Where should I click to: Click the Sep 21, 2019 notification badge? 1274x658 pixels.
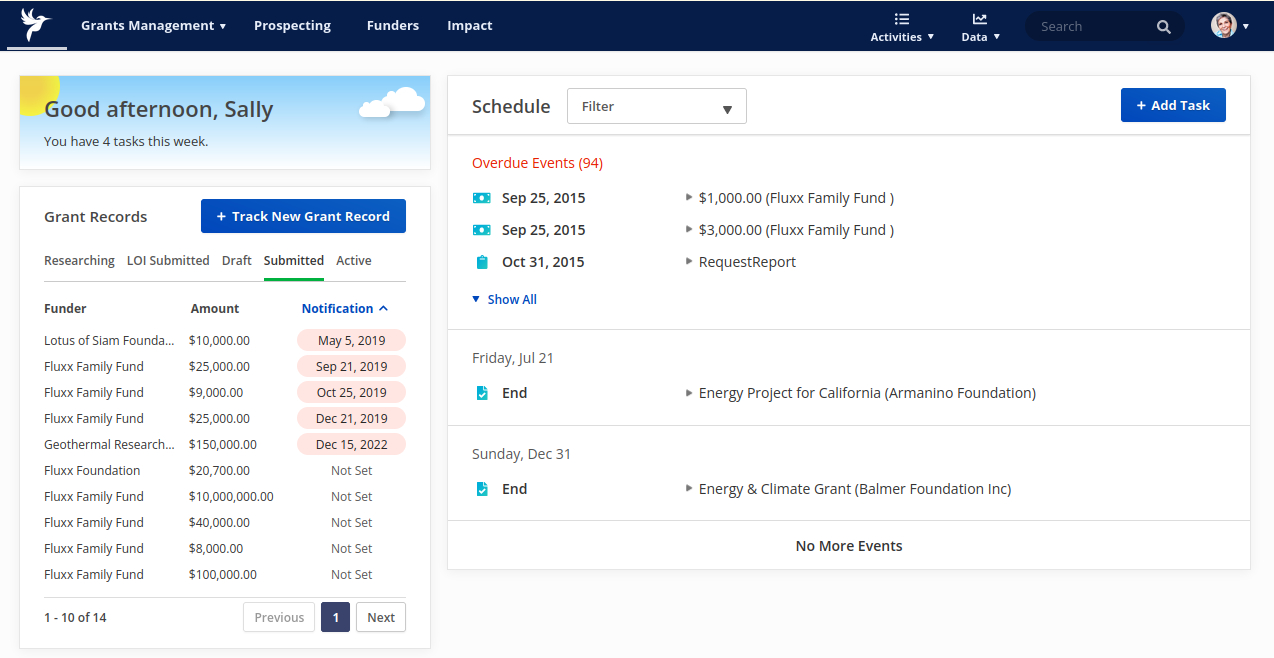click(351, 366)
